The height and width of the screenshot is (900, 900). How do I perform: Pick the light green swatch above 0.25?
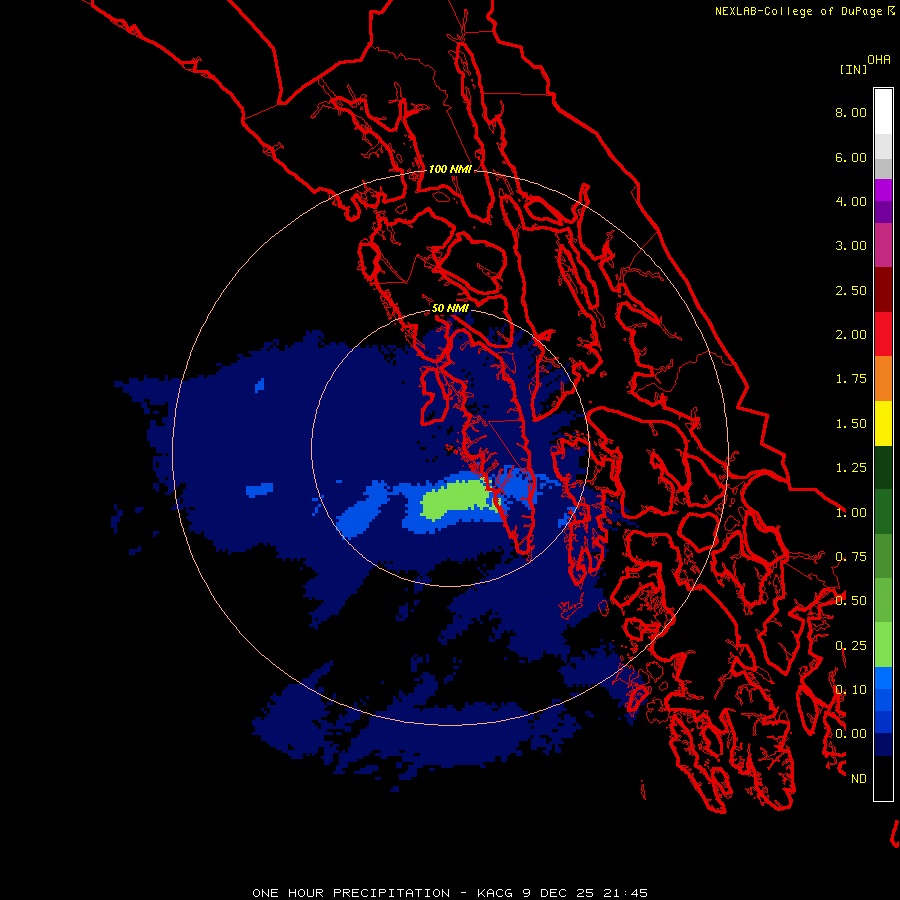point(883,645)
